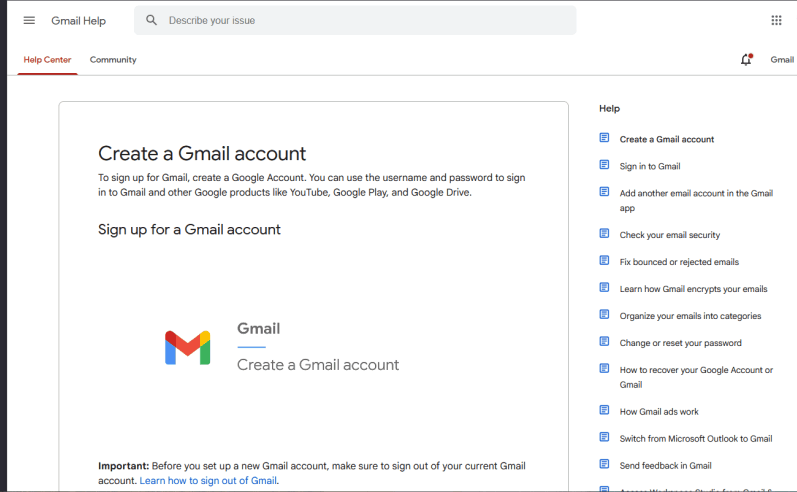Open the Google apps grid
The height and width of the screenshot is (492, 797).
point(776,20)
